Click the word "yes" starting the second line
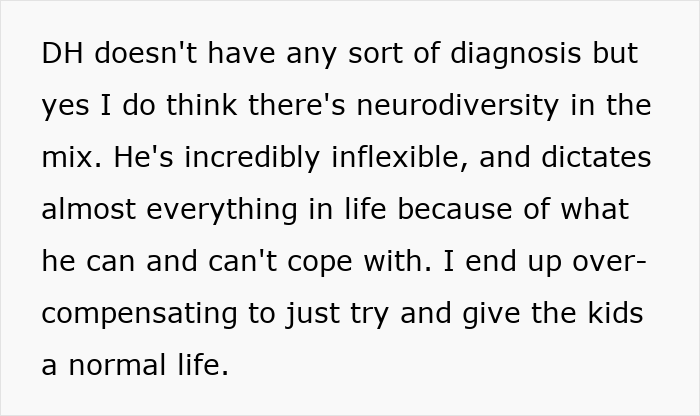Image resolution: width=700 pixels, height=416 pixels. 66,106
